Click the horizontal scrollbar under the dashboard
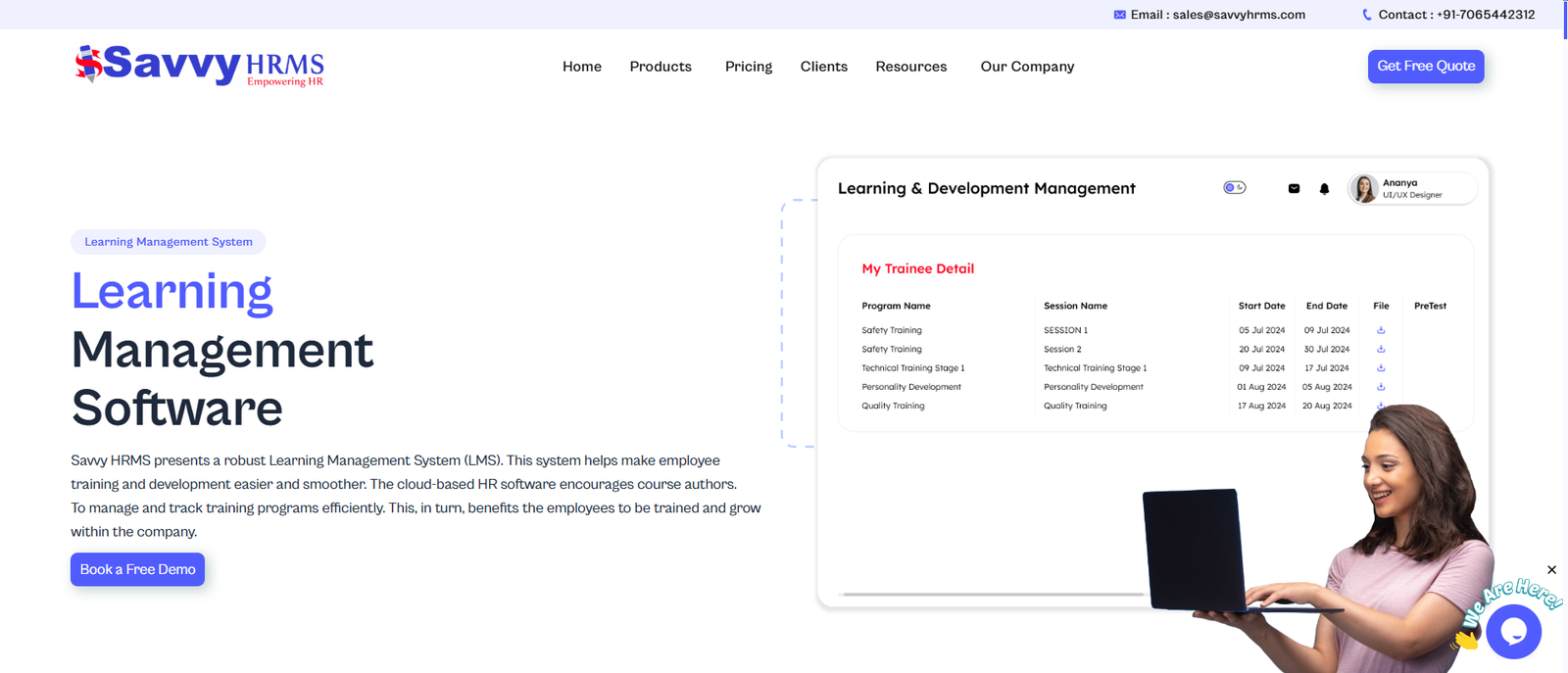Viewport: 1568px width, 673px height. [x=992, y=595]
